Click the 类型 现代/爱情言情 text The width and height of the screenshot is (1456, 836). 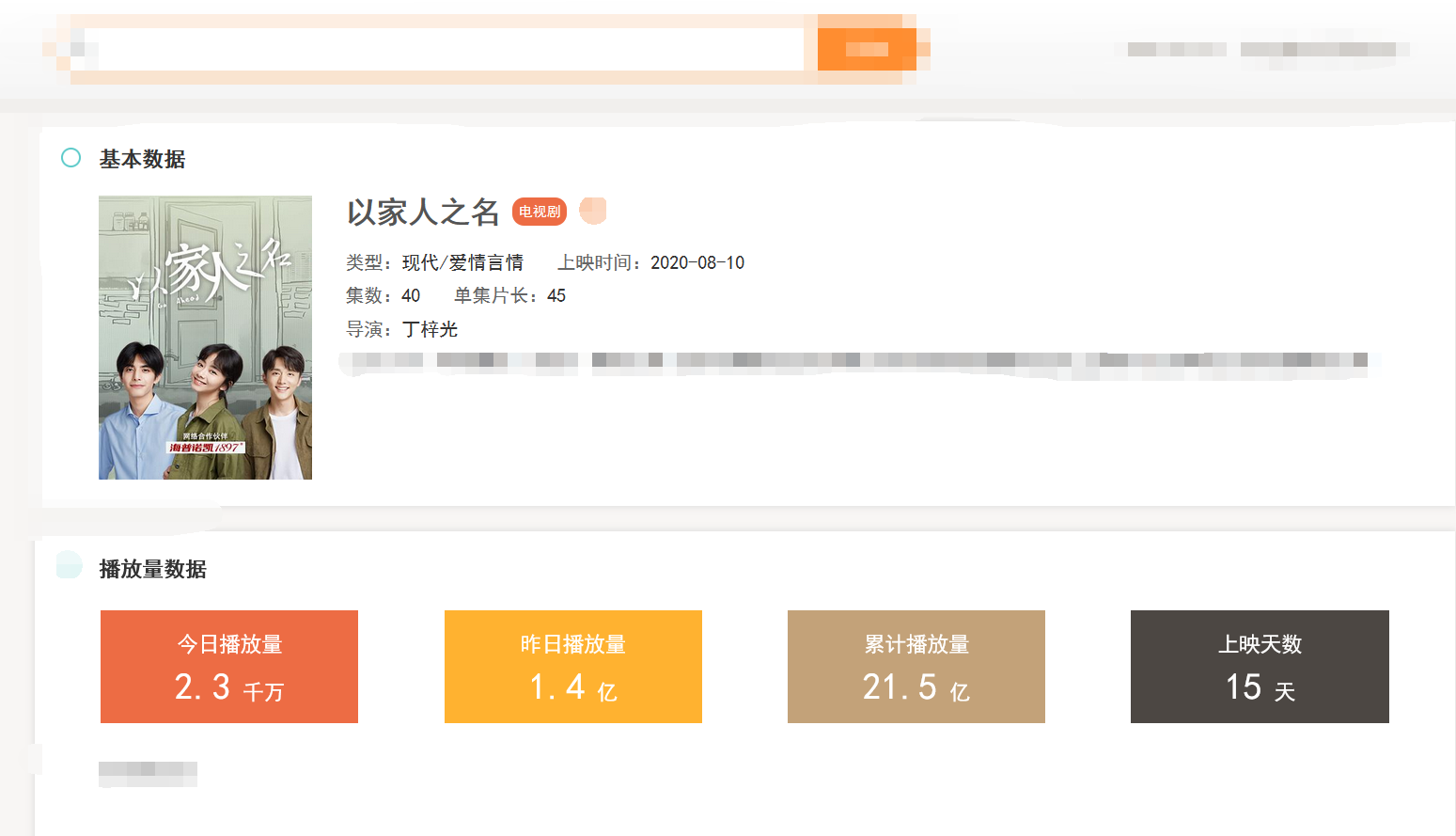(434, 262)
